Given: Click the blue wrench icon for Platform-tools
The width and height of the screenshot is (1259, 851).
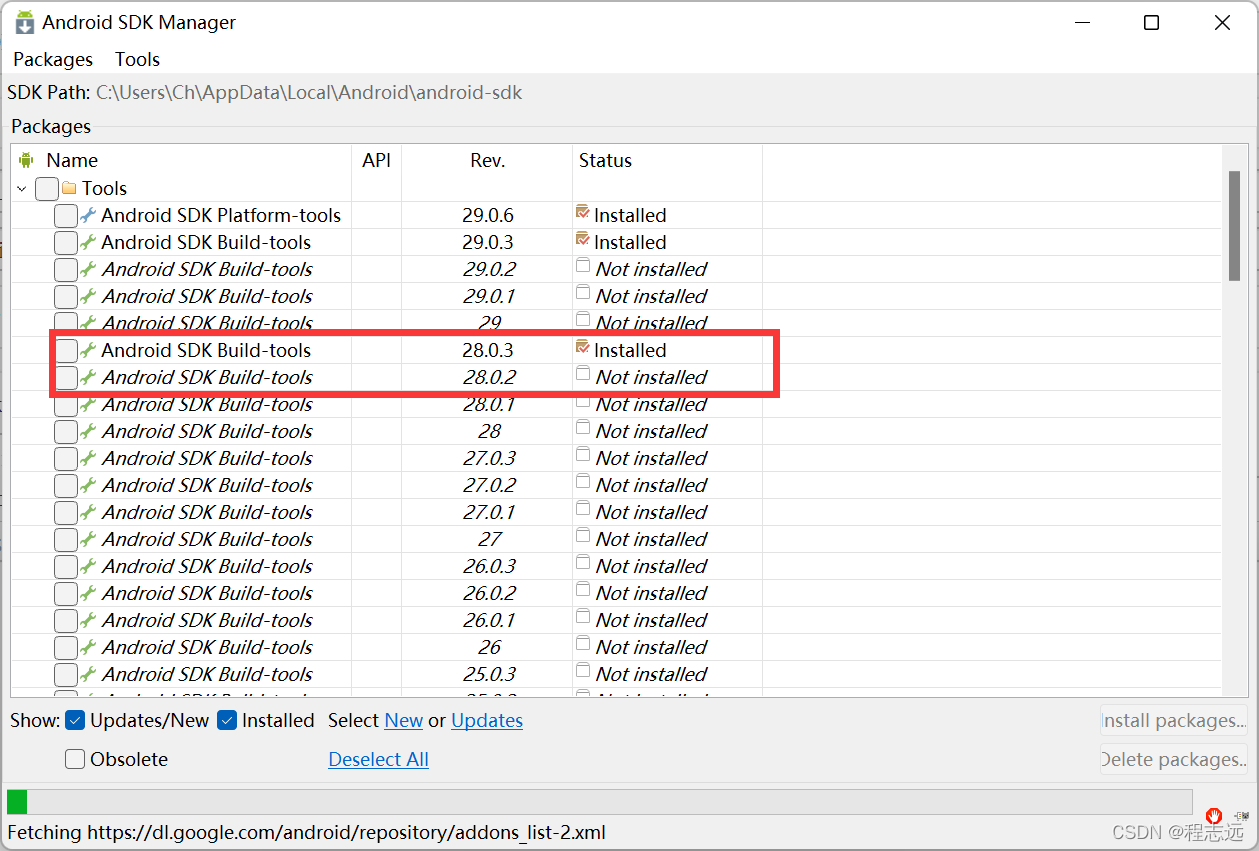Looking at the screenshot, I should pos(88,215).
